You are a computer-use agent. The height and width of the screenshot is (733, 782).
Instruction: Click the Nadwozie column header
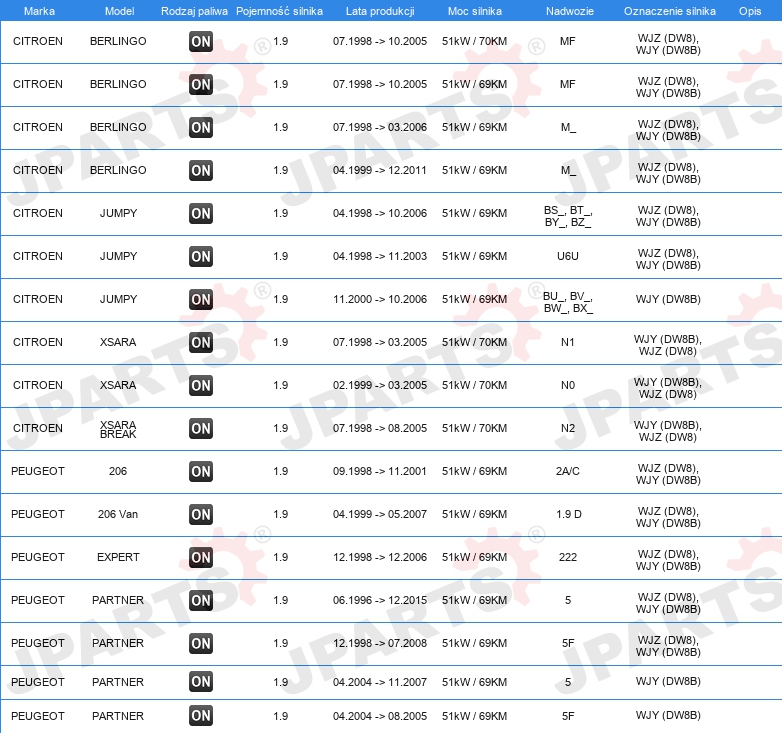570,11
